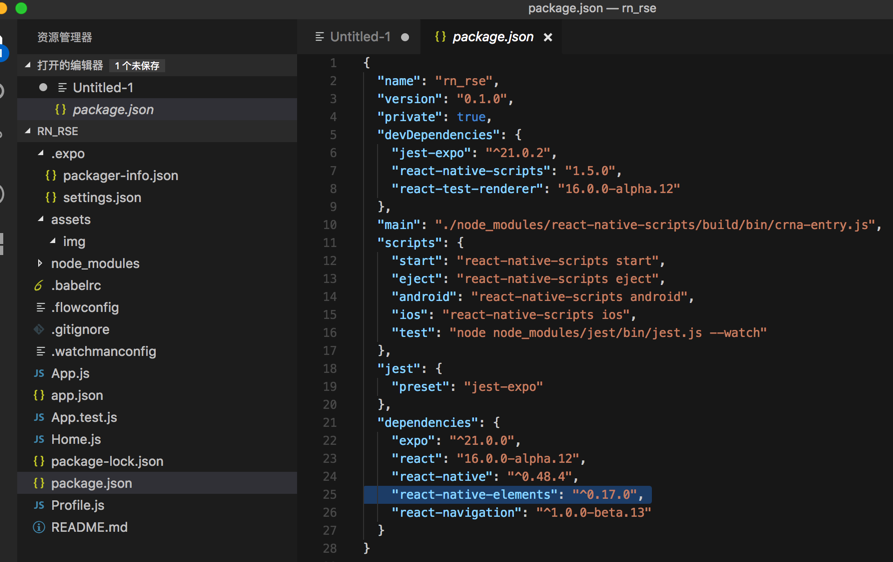Collapse the 打开的编辑器 section
This screenshot has width=893, height=562.
(28, 65)
